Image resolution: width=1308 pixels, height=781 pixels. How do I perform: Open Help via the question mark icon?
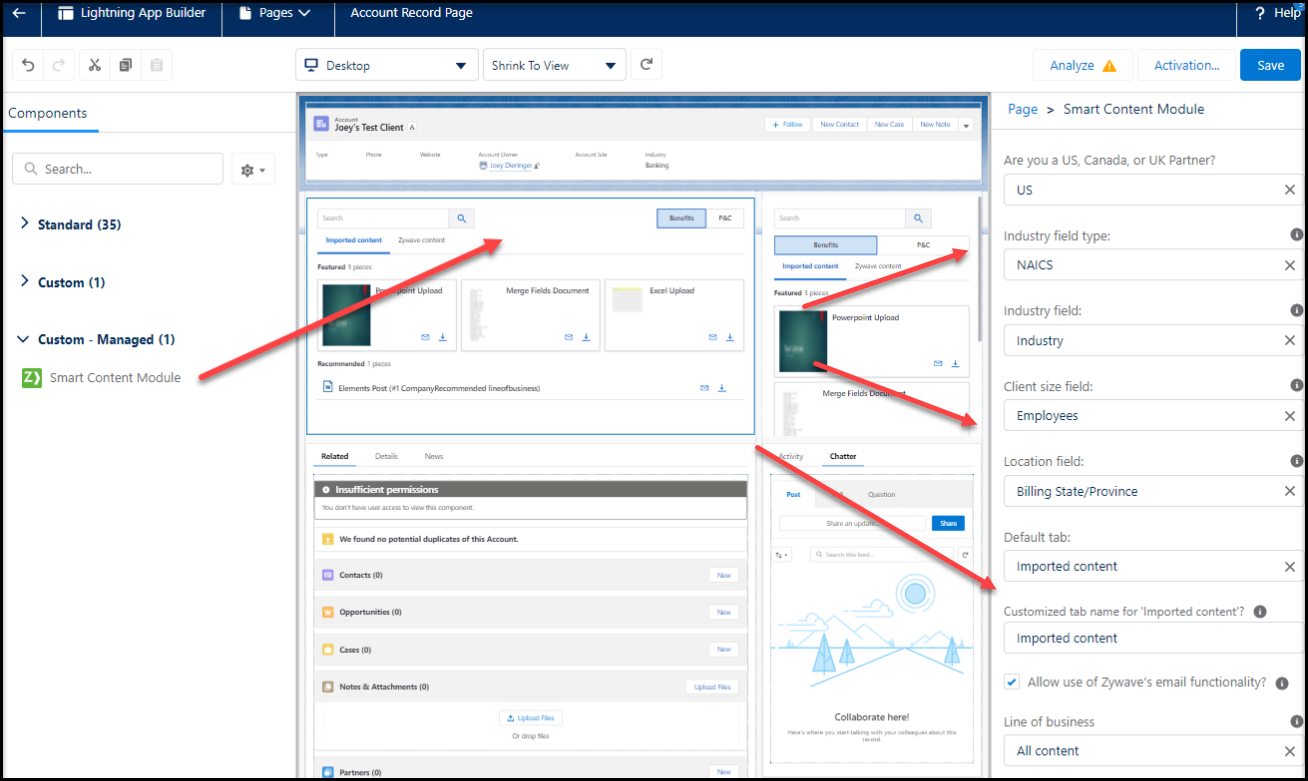tap(1259, 13)
